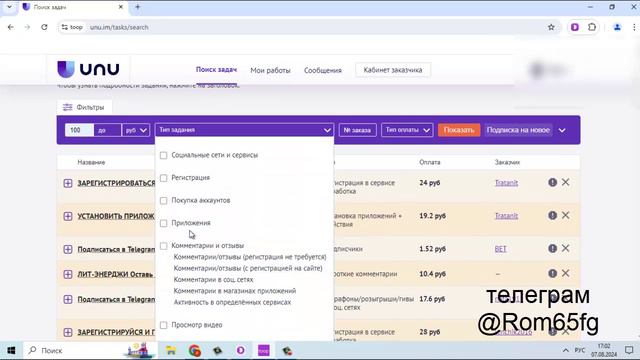
Task: Switch to Поиск задач tab
Action: pos(216,70)
